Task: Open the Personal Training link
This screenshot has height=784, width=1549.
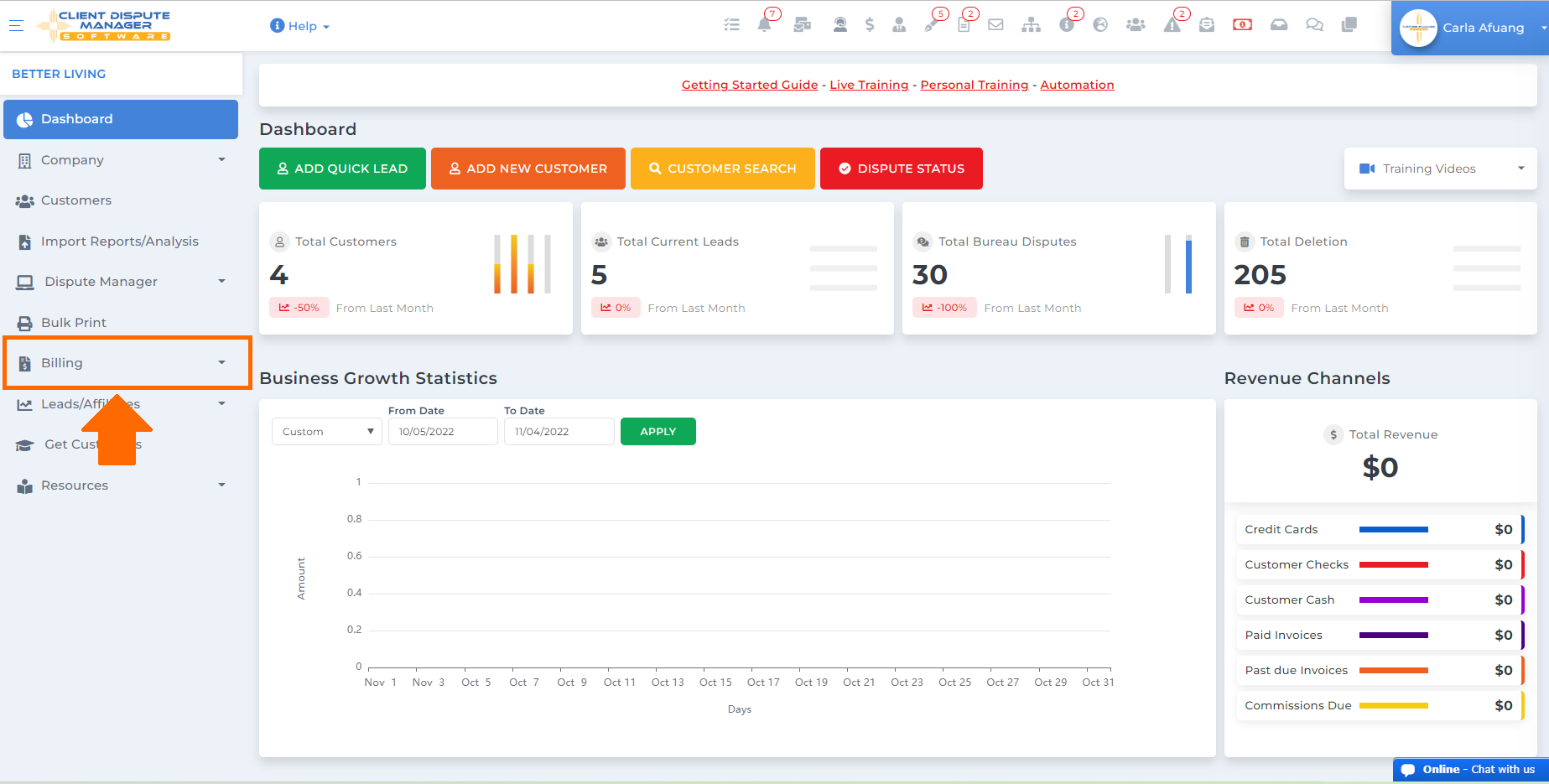Action: (x=975, y=85)
